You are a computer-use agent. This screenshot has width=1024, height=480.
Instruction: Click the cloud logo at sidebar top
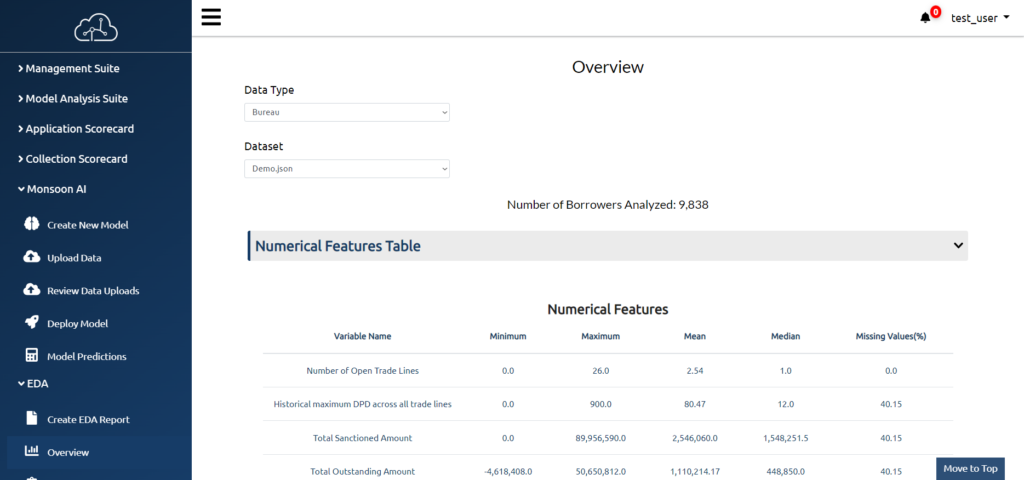click(x=96, y=27)
